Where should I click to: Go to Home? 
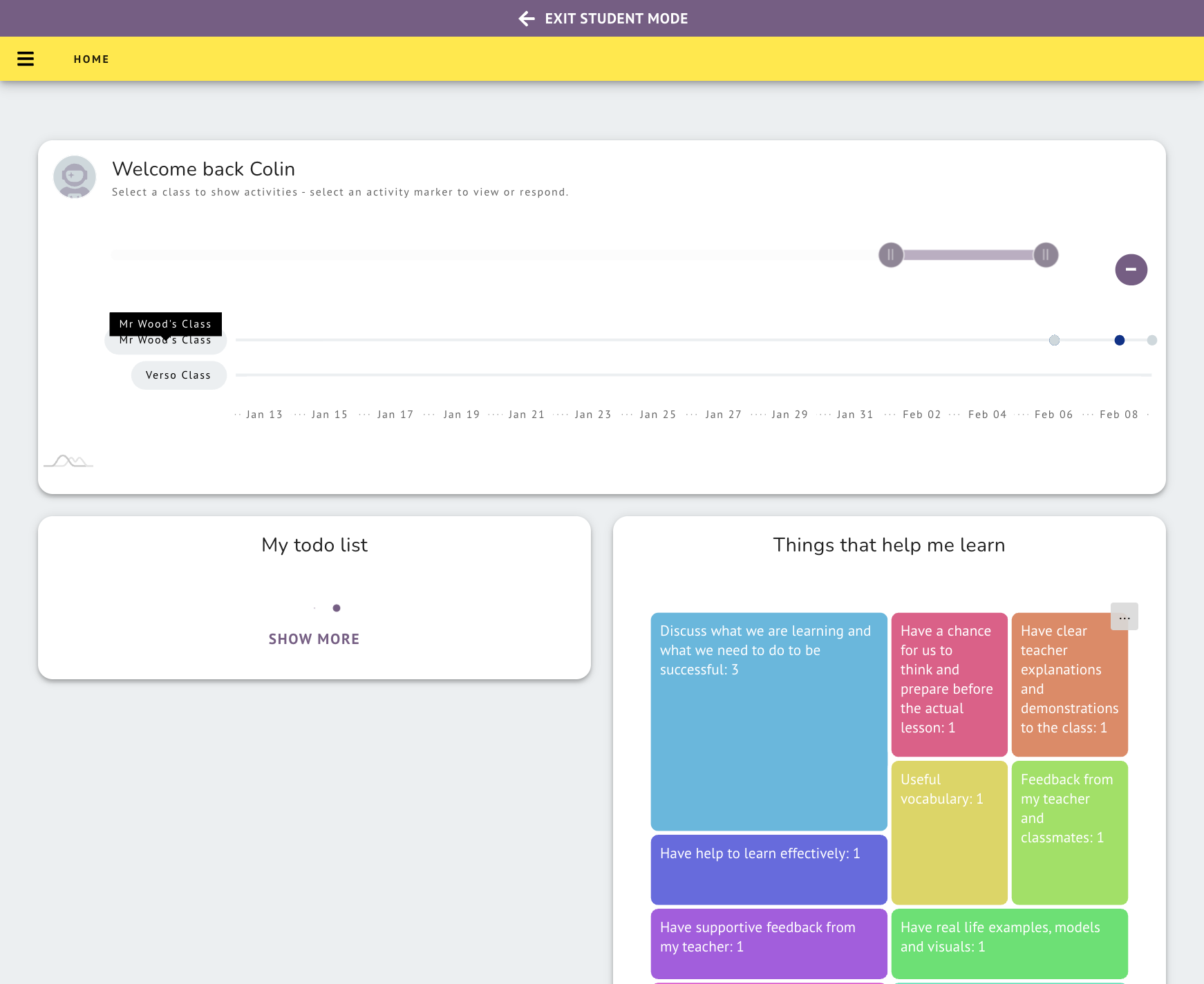[91, 59]
